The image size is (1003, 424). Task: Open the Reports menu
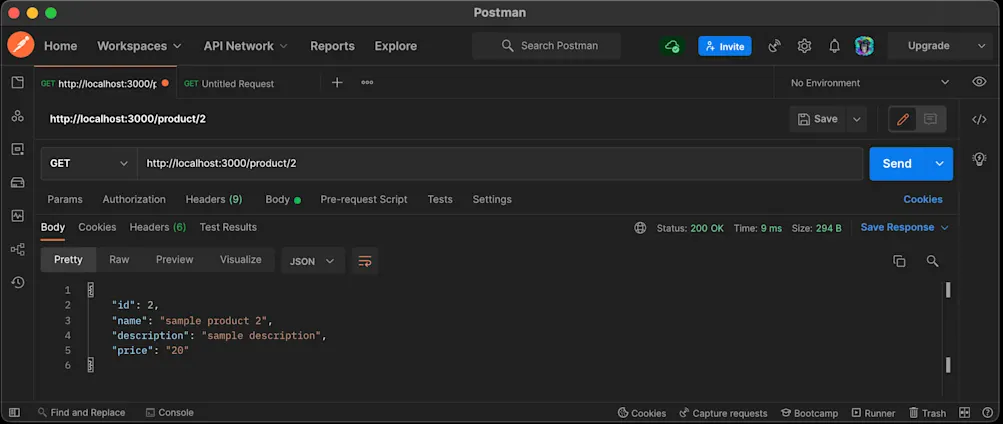point(332,46)
